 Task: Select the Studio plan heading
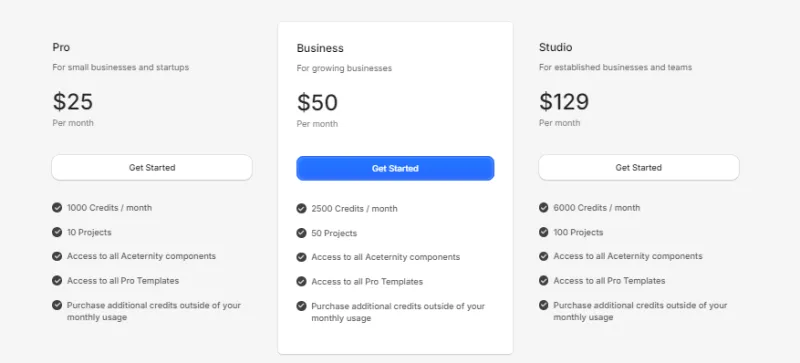point(556,47)
